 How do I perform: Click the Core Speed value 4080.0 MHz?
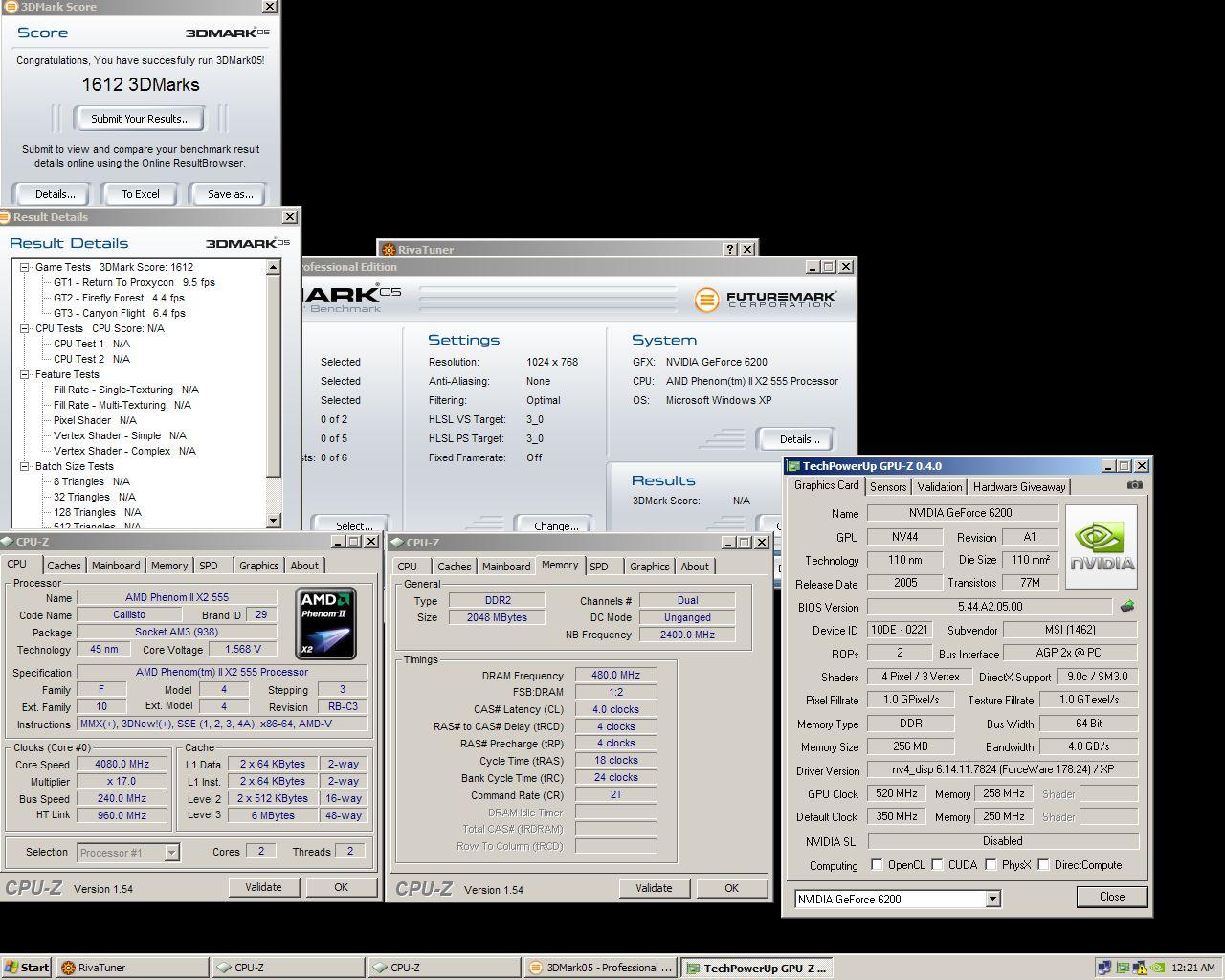(122, 764)
